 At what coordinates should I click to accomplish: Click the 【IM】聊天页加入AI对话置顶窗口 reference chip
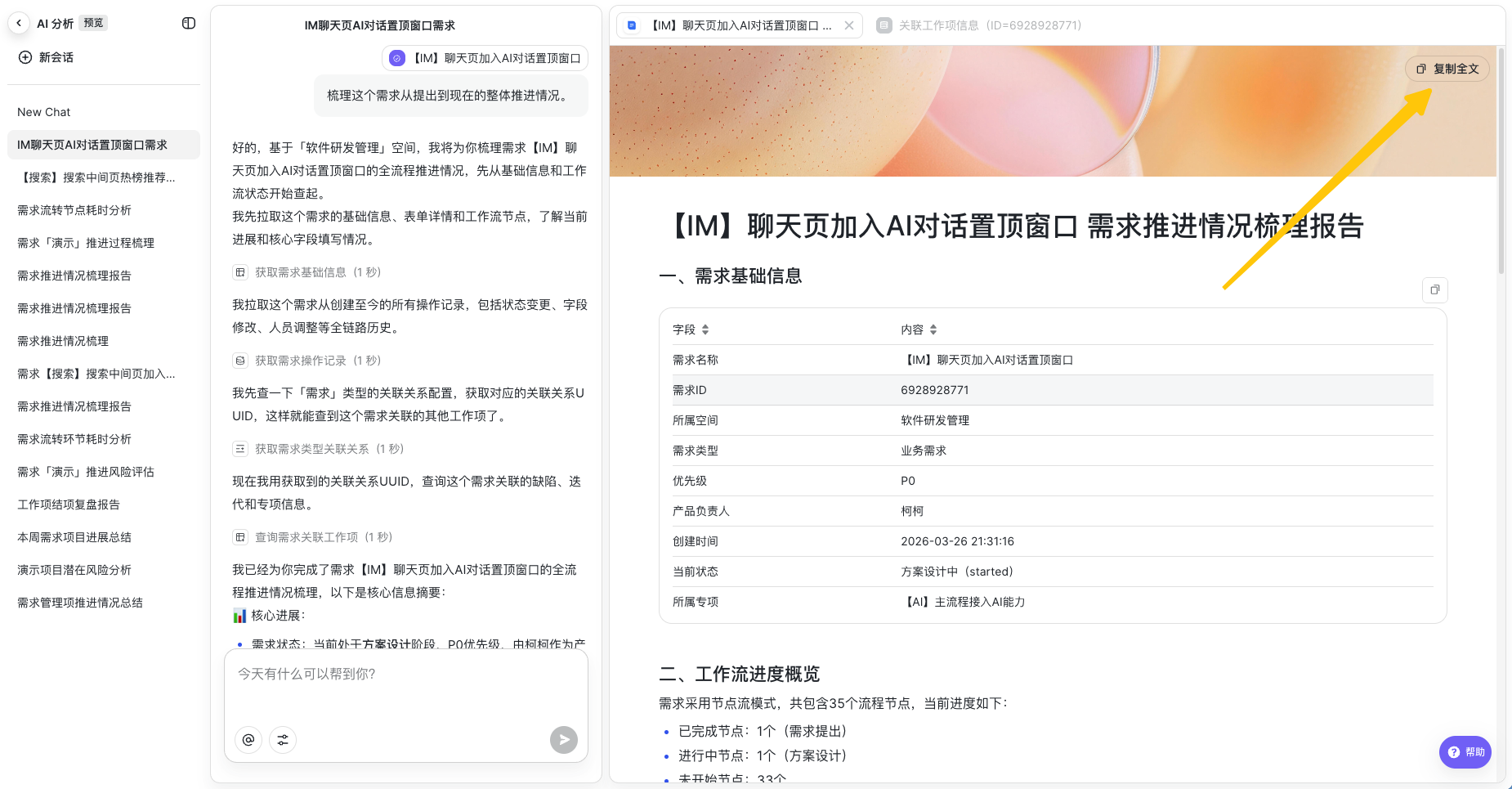485,58
